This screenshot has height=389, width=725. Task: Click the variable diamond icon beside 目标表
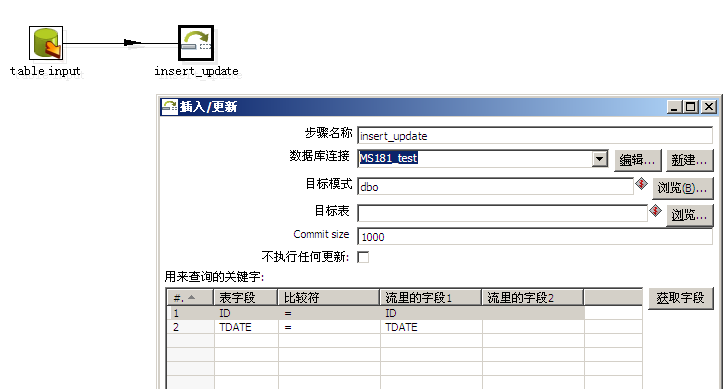[655, 211]
